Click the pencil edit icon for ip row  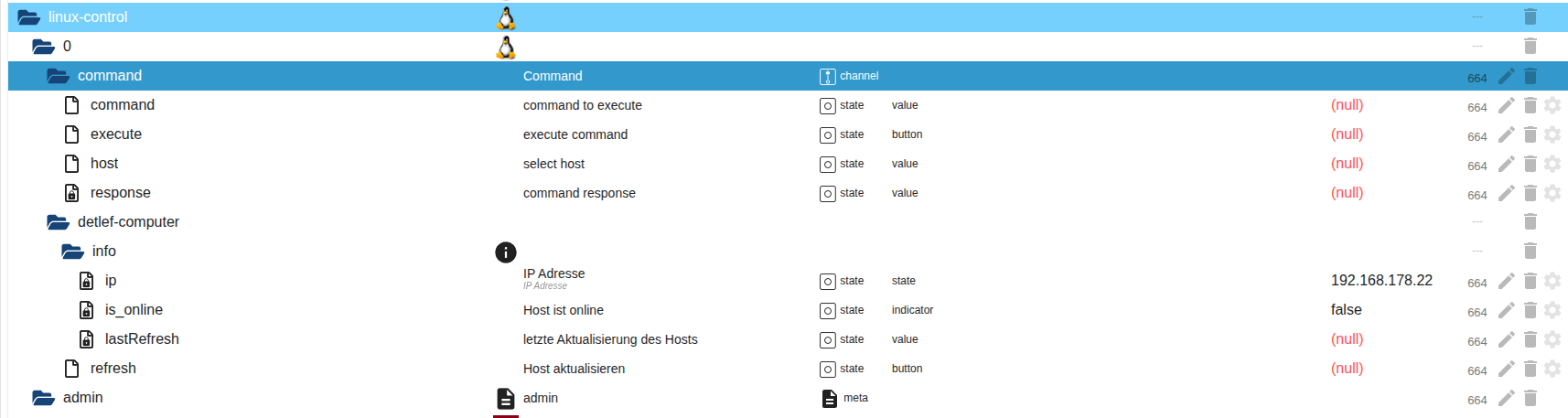pyautogui.click(x=1506, y=281)
